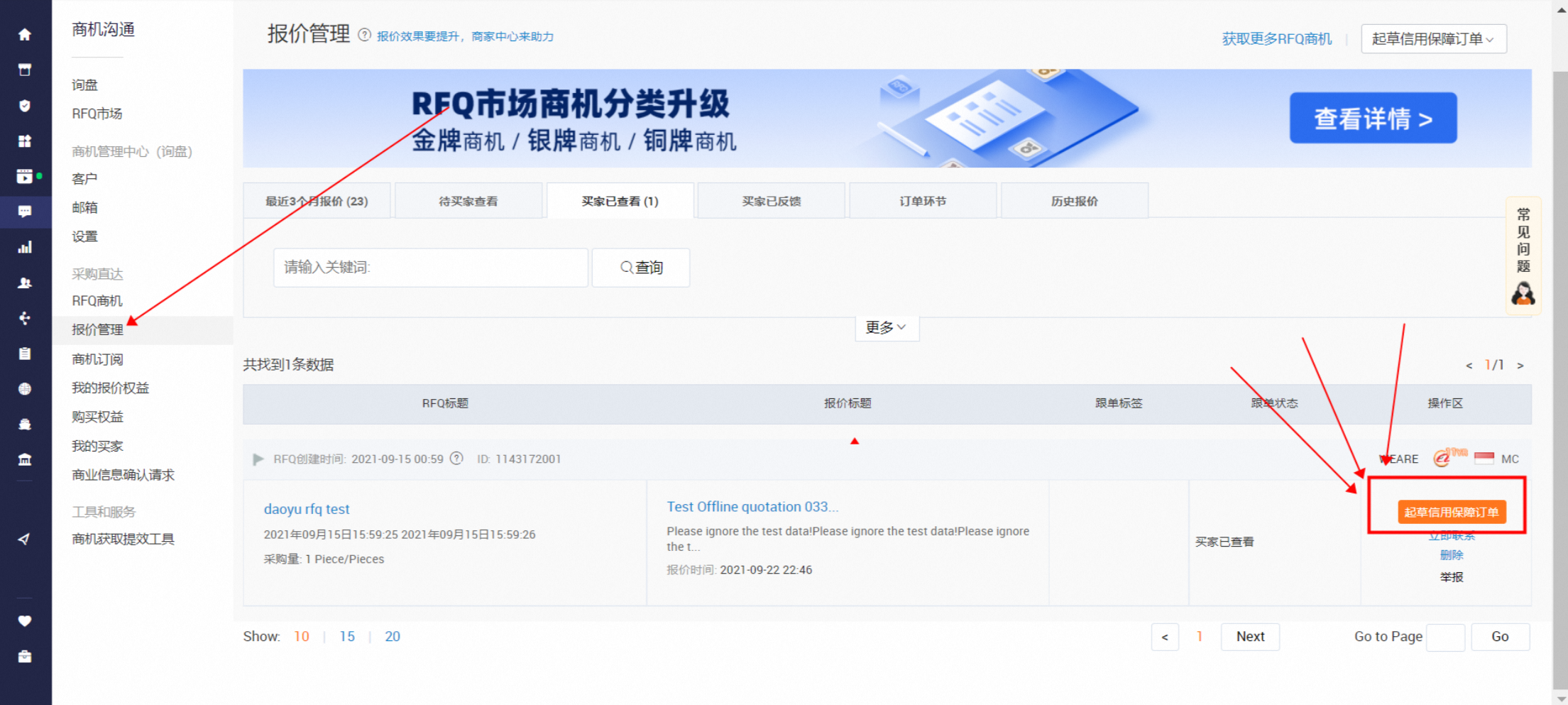Image resolution: width=1568 pixels, height=705 pixels.
Task: Select the home icon in the sidebar
Action: click(25, 34)
